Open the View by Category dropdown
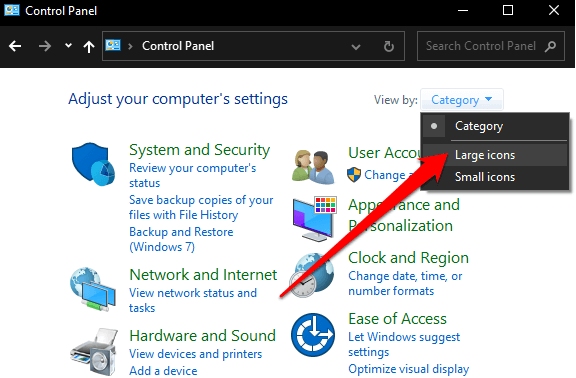Image resolution: width=576 pixels, height=378 pixels. click(x=461, y=100)
